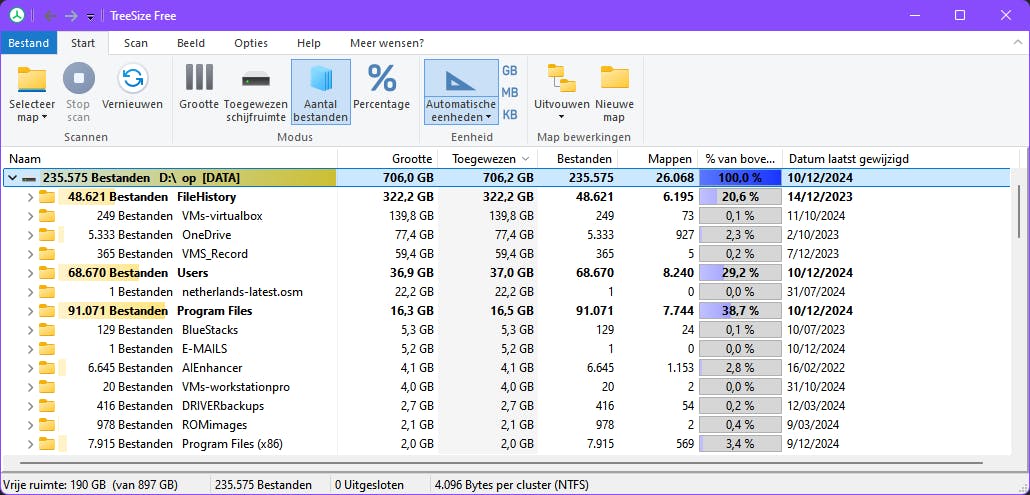Screen dimensions: 1030x495
Task: Sort by the Bestanden column header
Action: (577, 158)
